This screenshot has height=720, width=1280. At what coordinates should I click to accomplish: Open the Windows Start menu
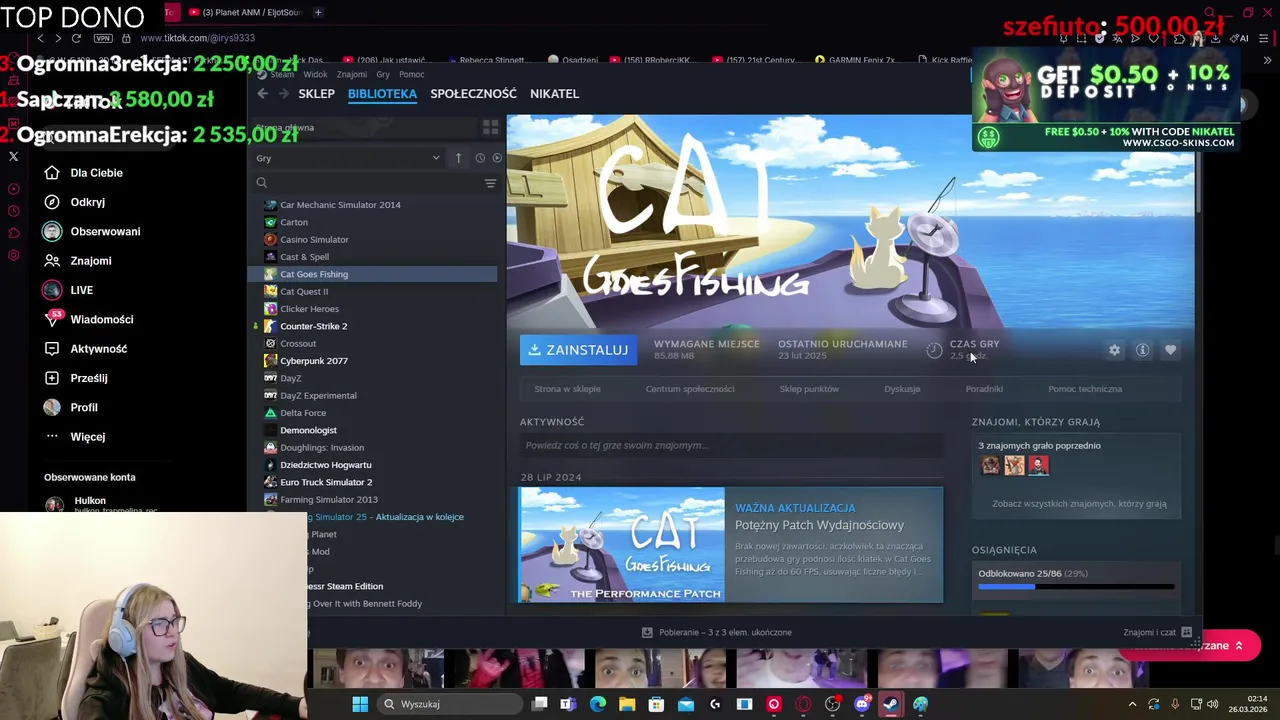point(360,704)
